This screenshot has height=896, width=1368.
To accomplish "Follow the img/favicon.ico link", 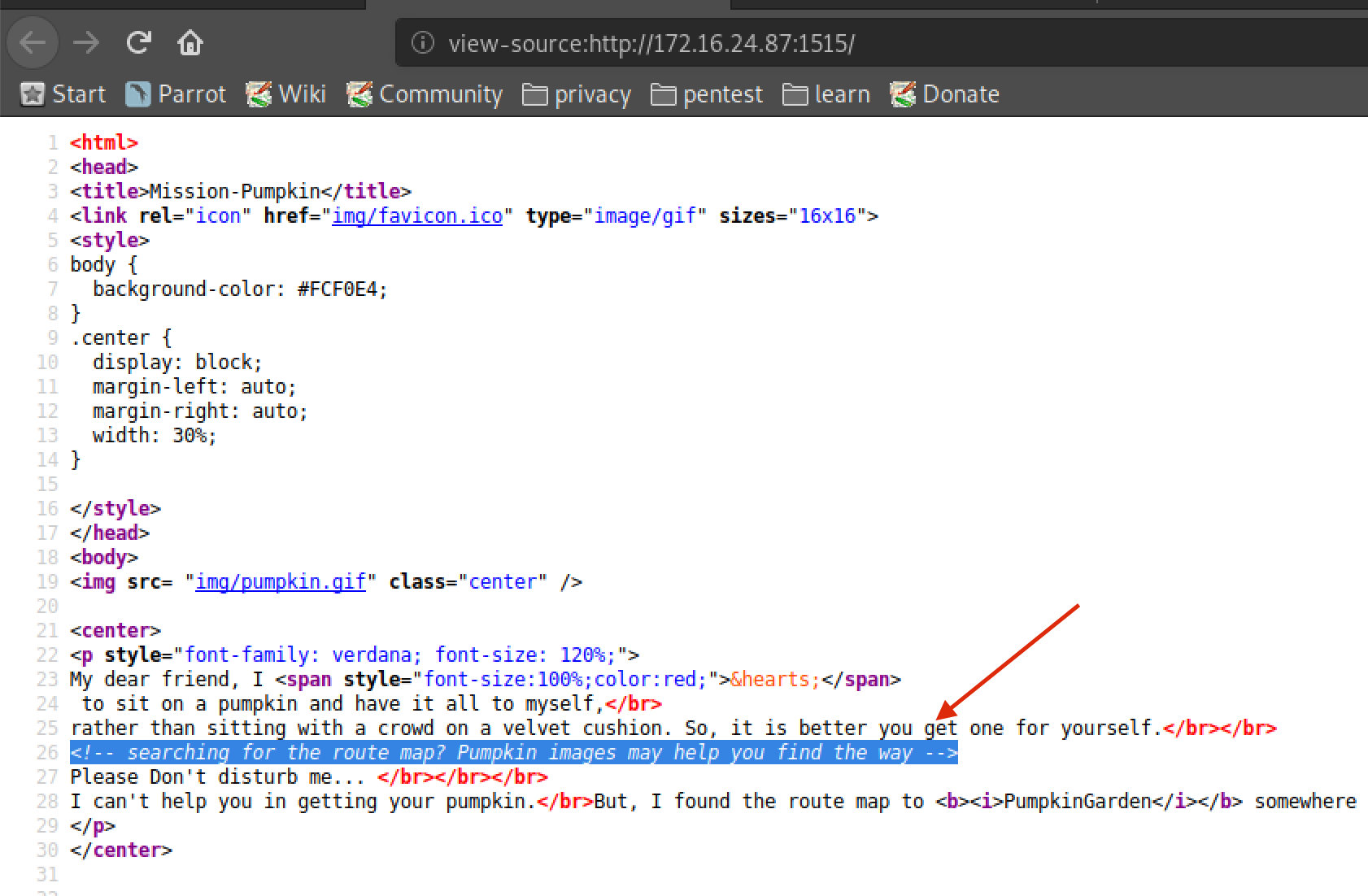I will [x=417, y=216].
